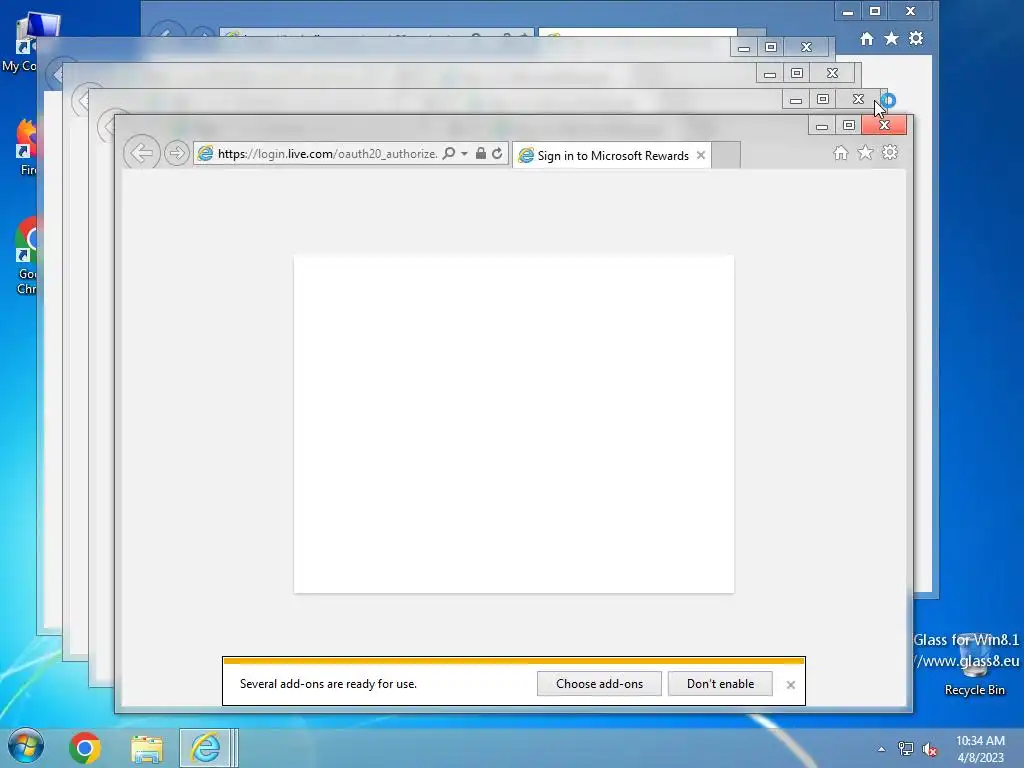1024x768 pixels.
Task: Refresh the page with the reload icon
Action: tap(497, 153)
